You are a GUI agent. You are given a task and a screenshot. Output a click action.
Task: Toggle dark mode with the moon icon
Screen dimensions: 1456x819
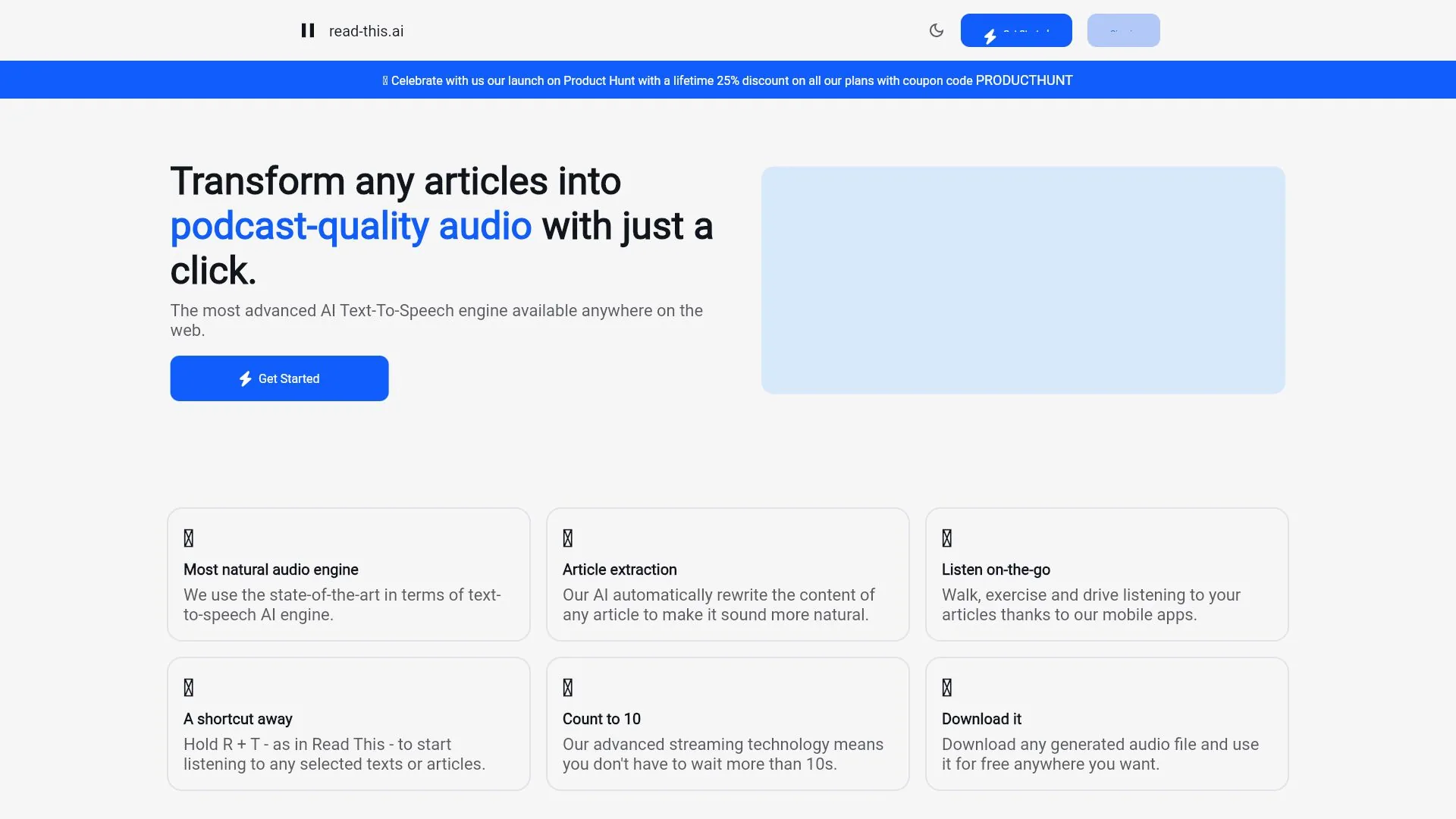tap(937, 30)
